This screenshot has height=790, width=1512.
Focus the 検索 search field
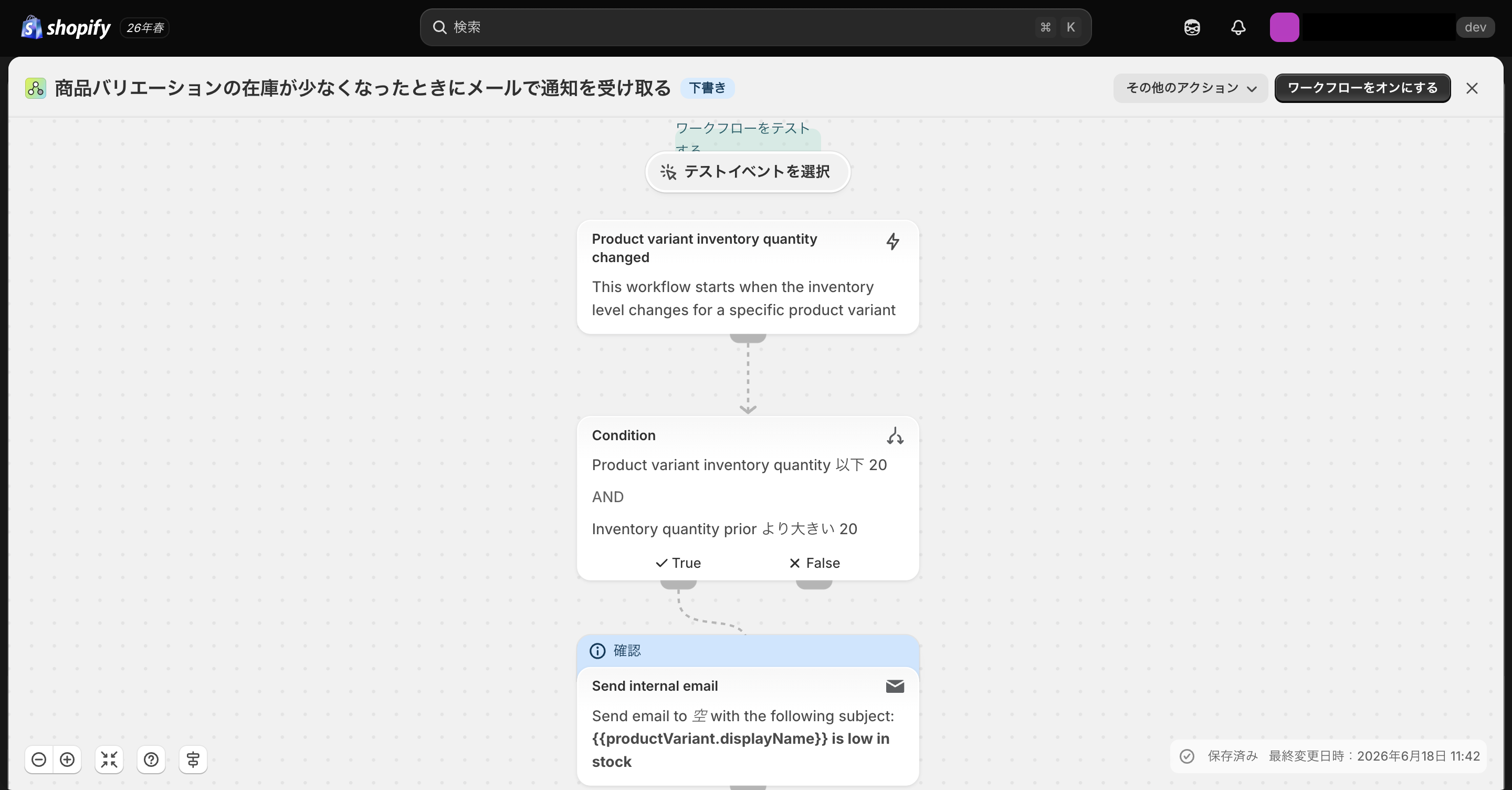755,27
